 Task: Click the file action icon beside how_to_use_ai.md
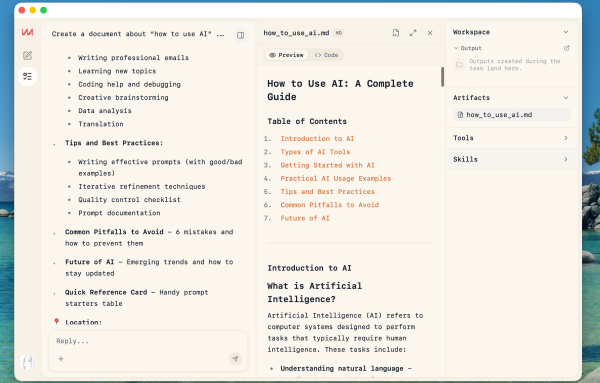tap(396, 33)
